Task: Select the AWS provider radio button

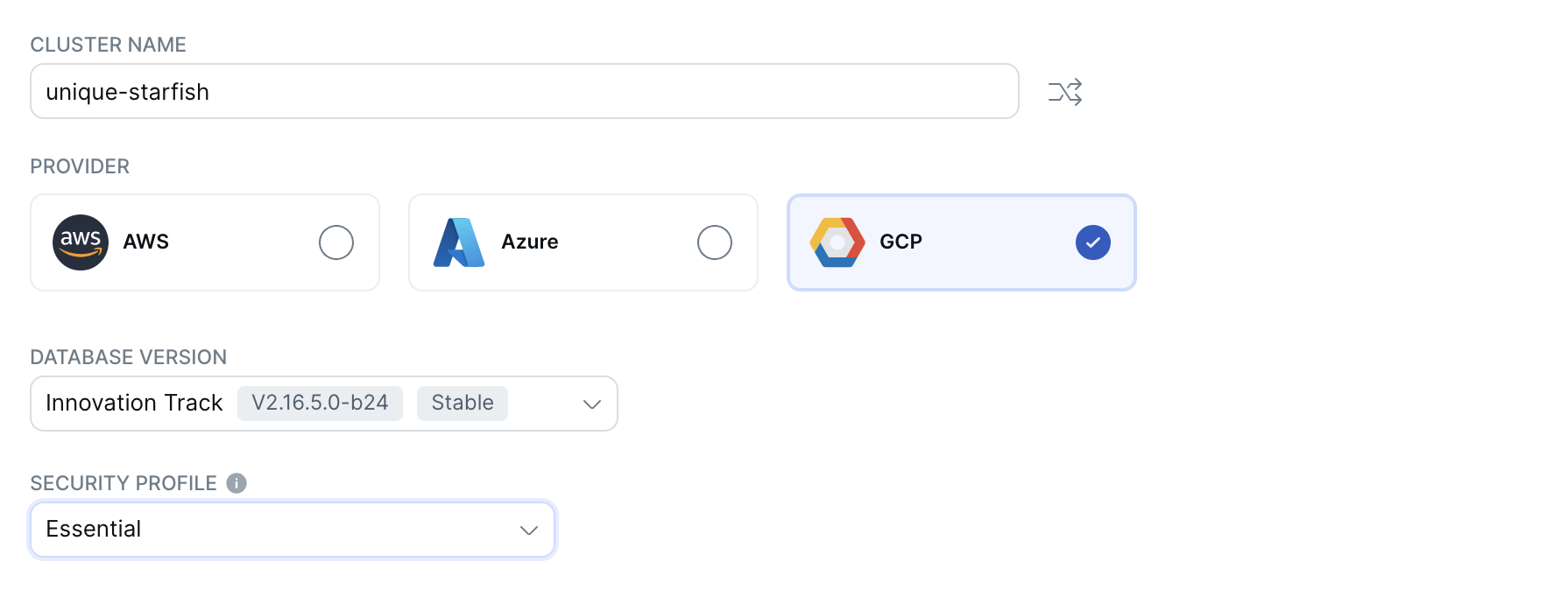Action: click(336, 242)
